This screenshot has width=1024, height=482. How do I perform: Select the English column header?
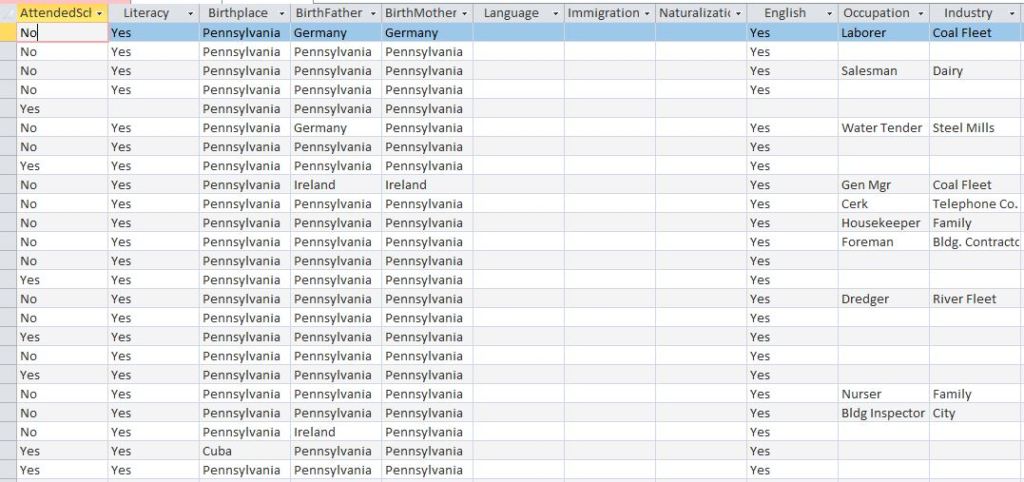784,14
